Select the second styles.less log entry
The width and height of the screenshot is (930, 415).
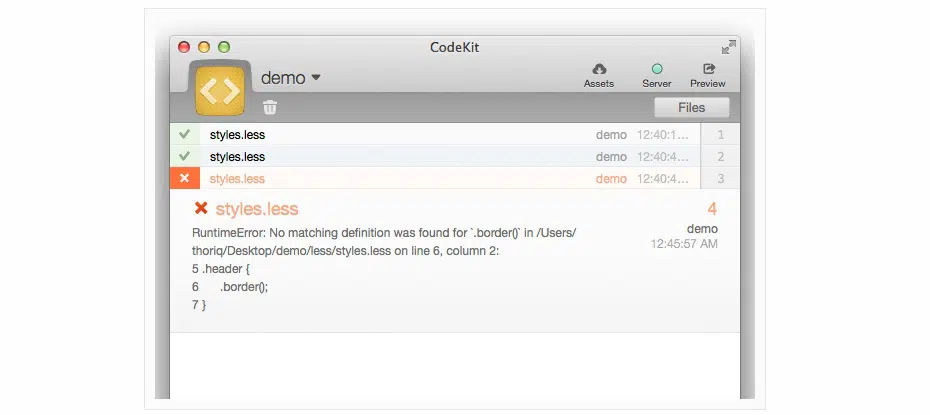(x=237, y=157)
